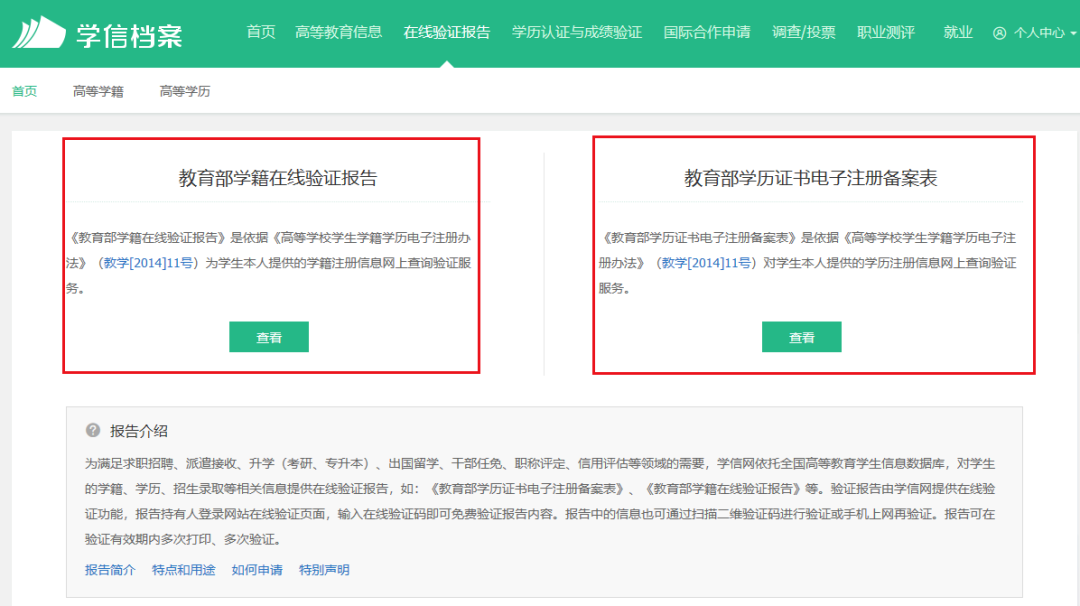This screenshot has width=1080, height=606.
Task: Navigate to 国际合作申请 page
Action: point(707,32)
